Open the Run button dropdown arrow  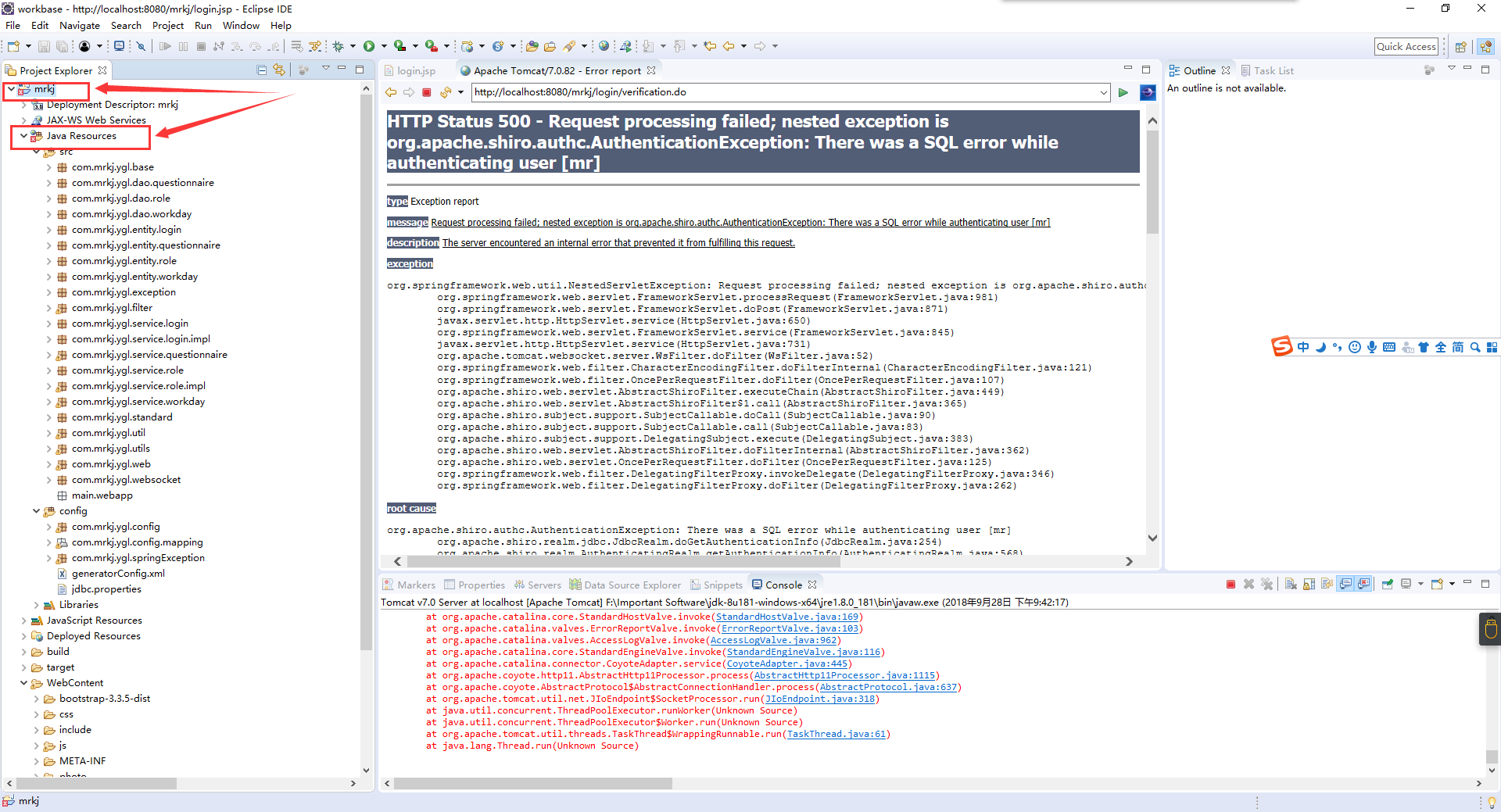[x=383, y=46]
